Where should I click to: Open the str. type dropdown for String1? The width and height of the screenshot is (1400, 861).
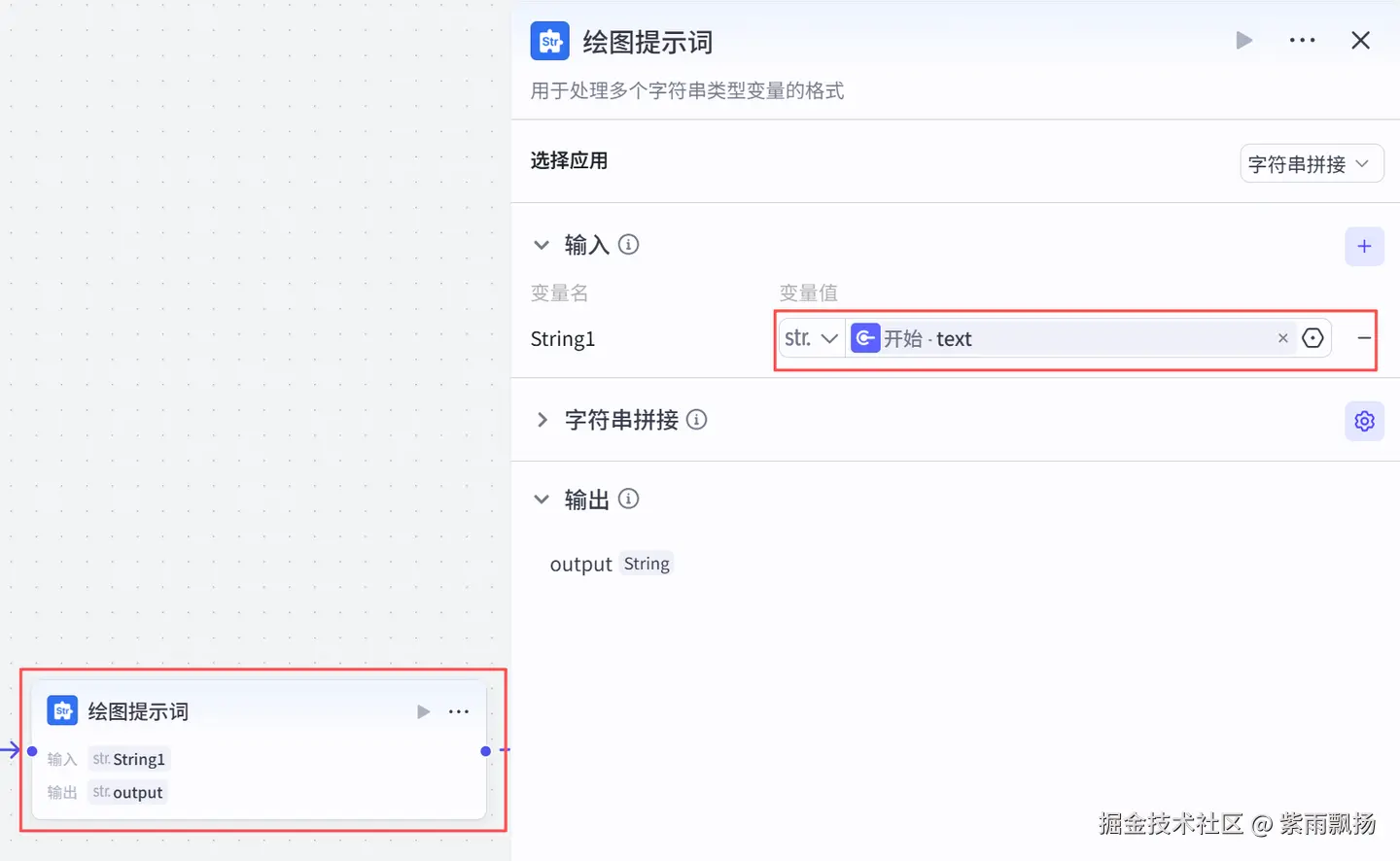811,339
